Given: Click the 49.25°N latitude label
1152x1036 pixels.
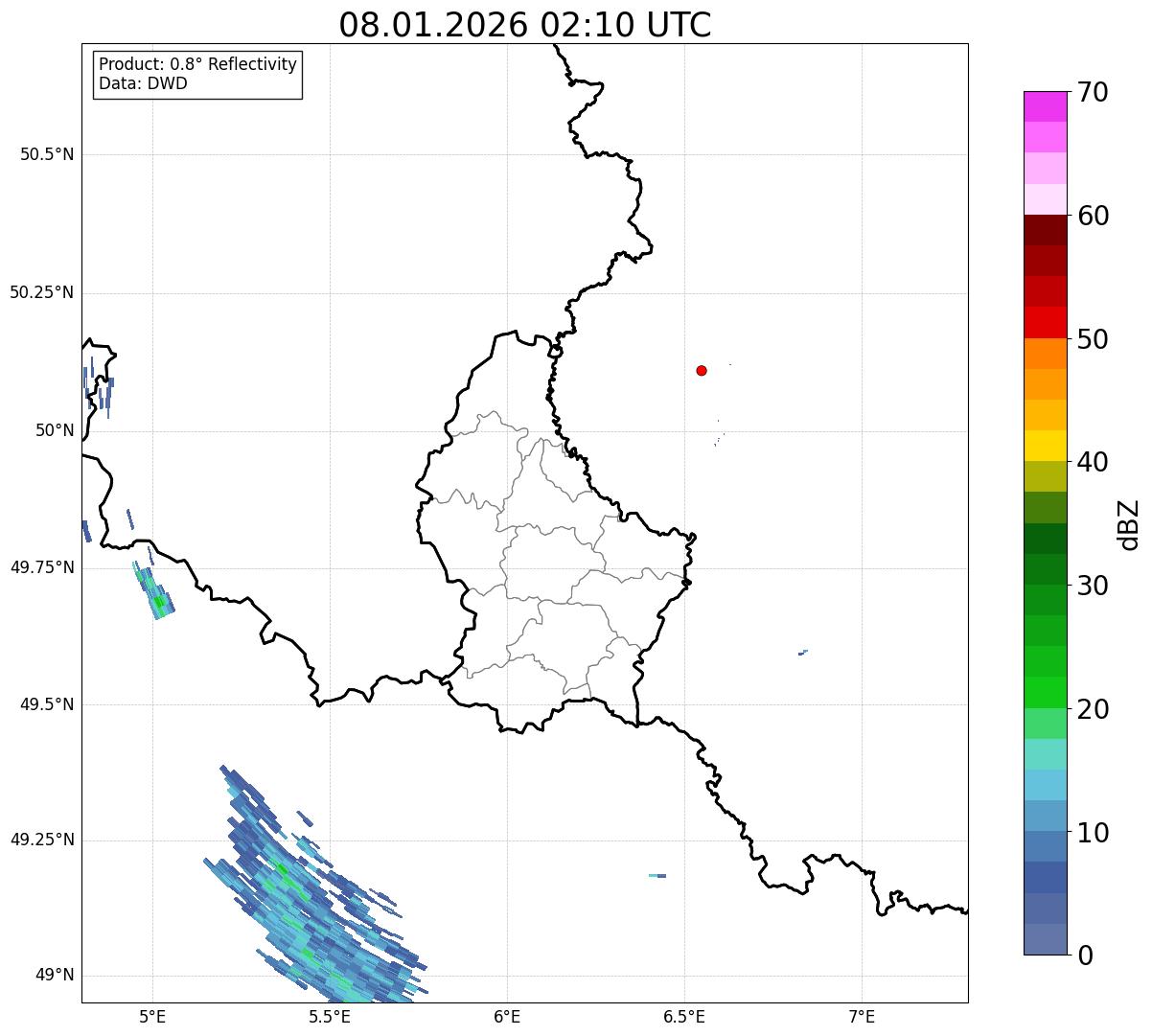Looking at the screenshot, I should point(42,840).
